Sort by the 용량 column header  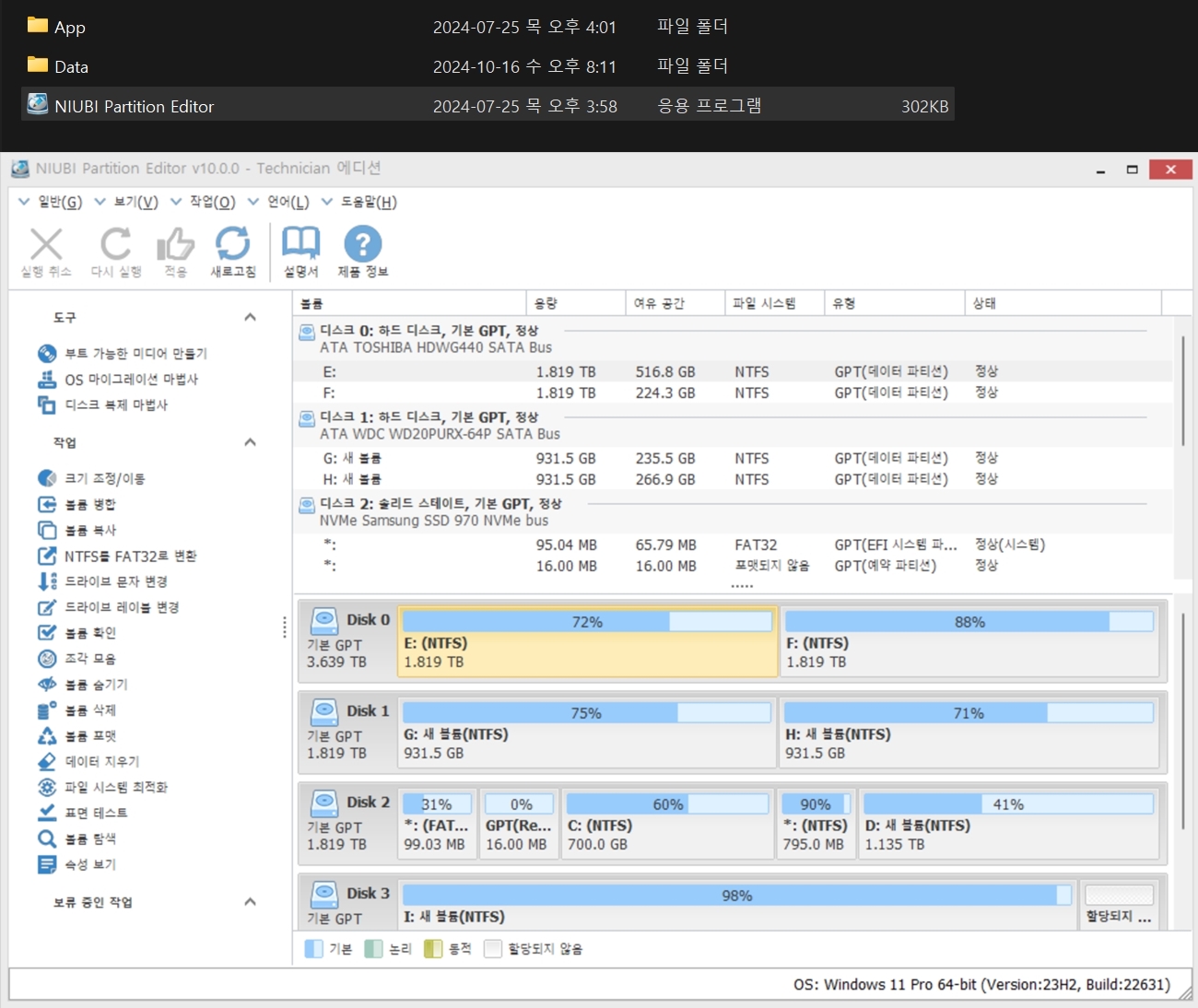(x=576, y=303)
